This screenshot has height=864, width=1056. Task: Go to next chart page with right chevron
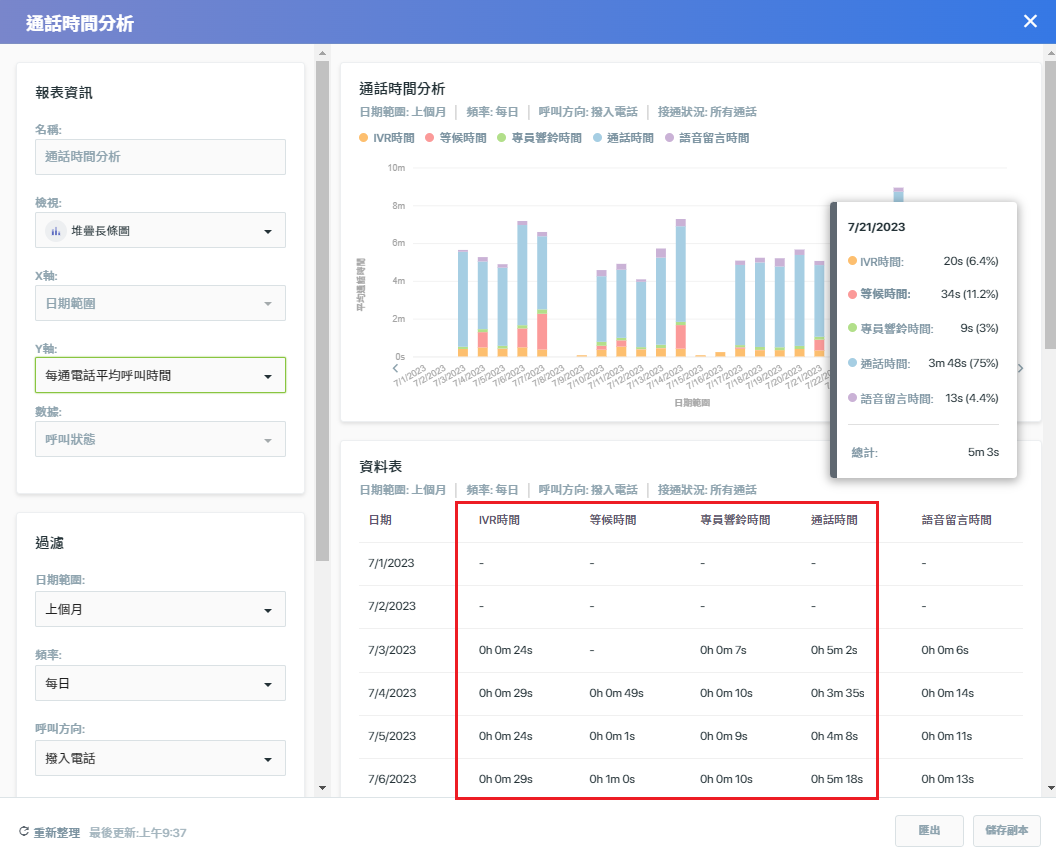tap(1020, 368)
